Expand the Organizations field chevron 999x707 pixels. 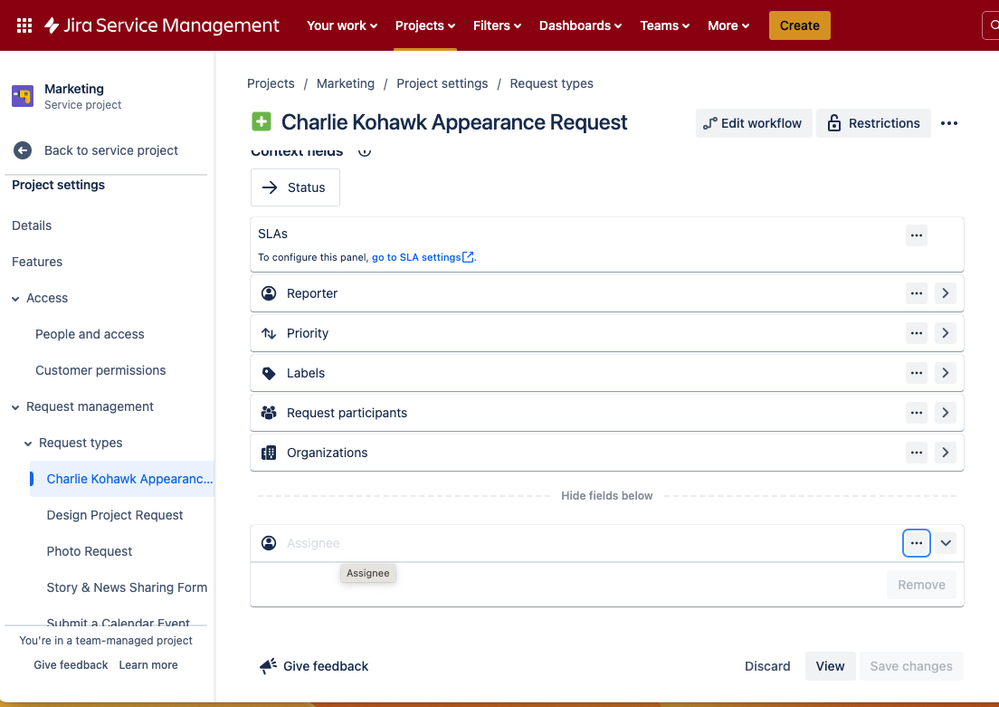coord(945,453)
